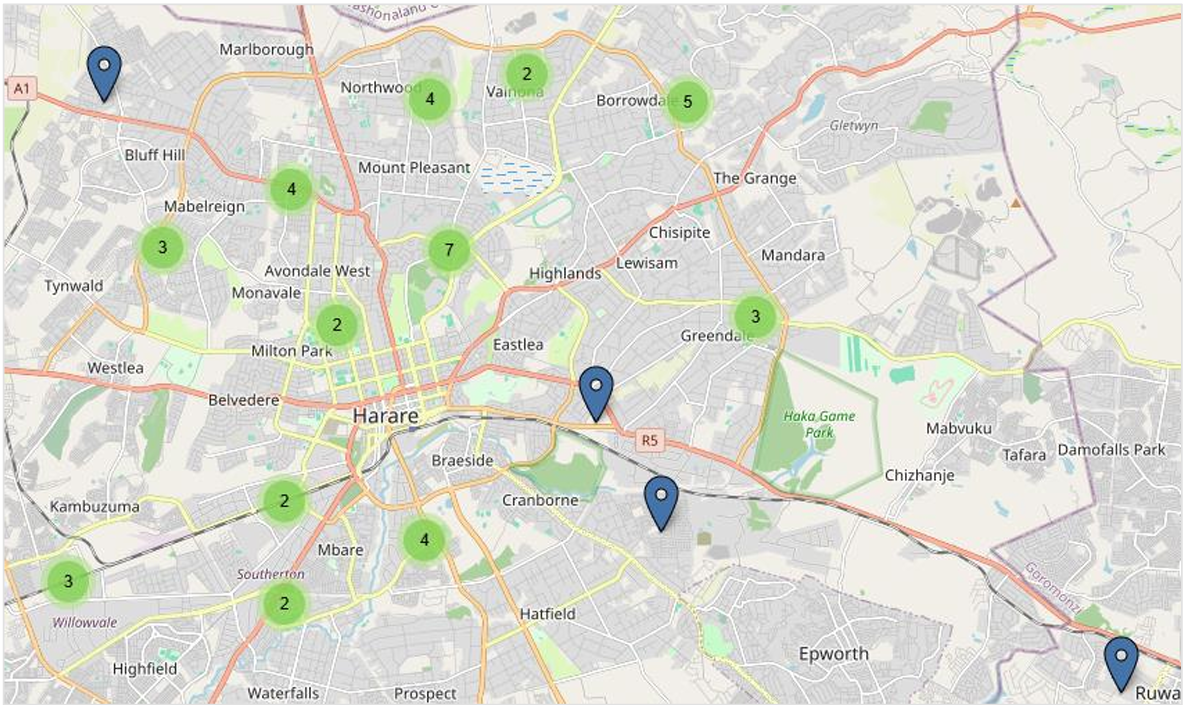Open the cluster of 2 below Southerton
The width and height of the screenshot is (1183, 705).
point(284,603)
